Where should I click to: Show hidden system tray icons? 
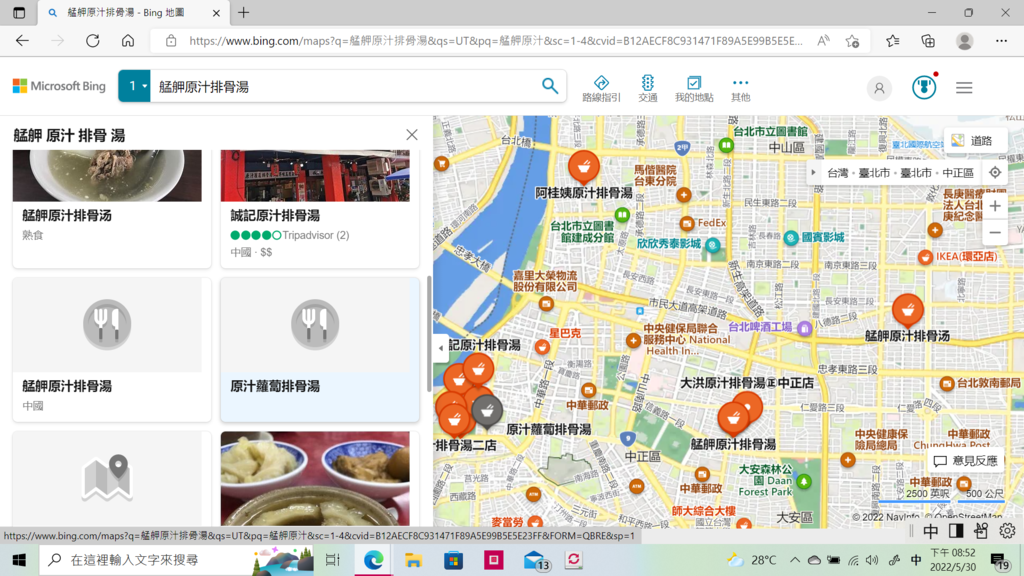coord(795,560)
